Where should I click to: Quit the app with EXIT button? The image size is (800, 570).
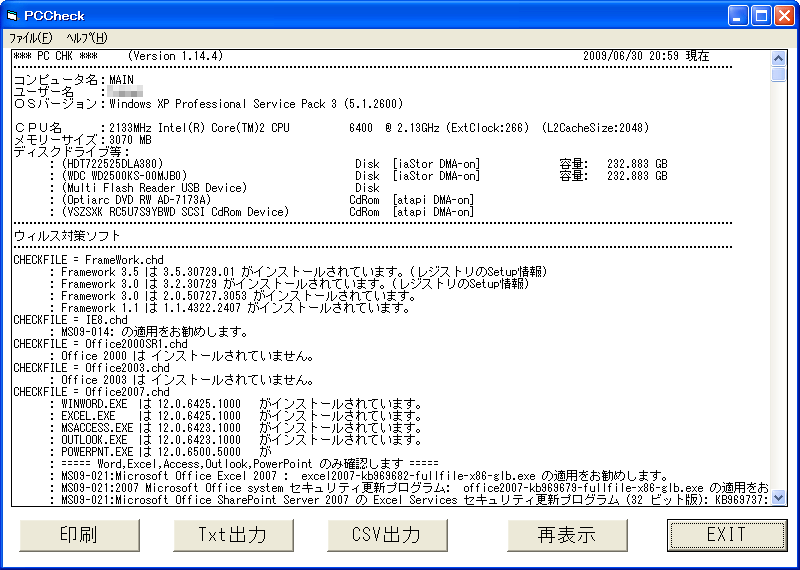[x=727, y=535]
